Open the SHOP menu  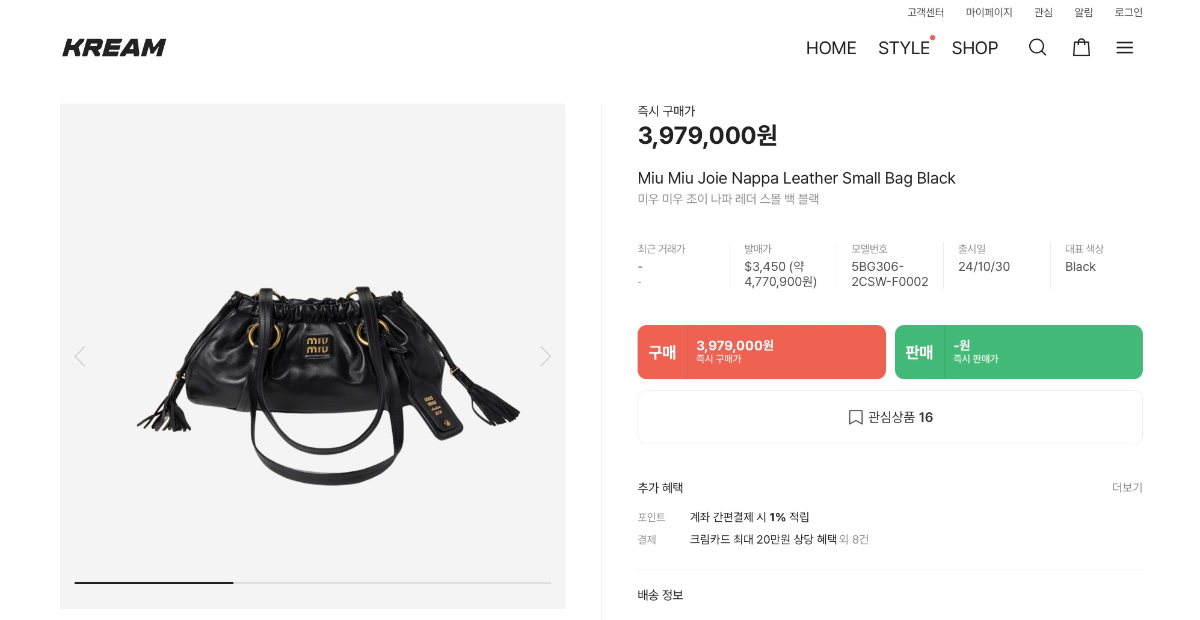click(x=974, y=48)
